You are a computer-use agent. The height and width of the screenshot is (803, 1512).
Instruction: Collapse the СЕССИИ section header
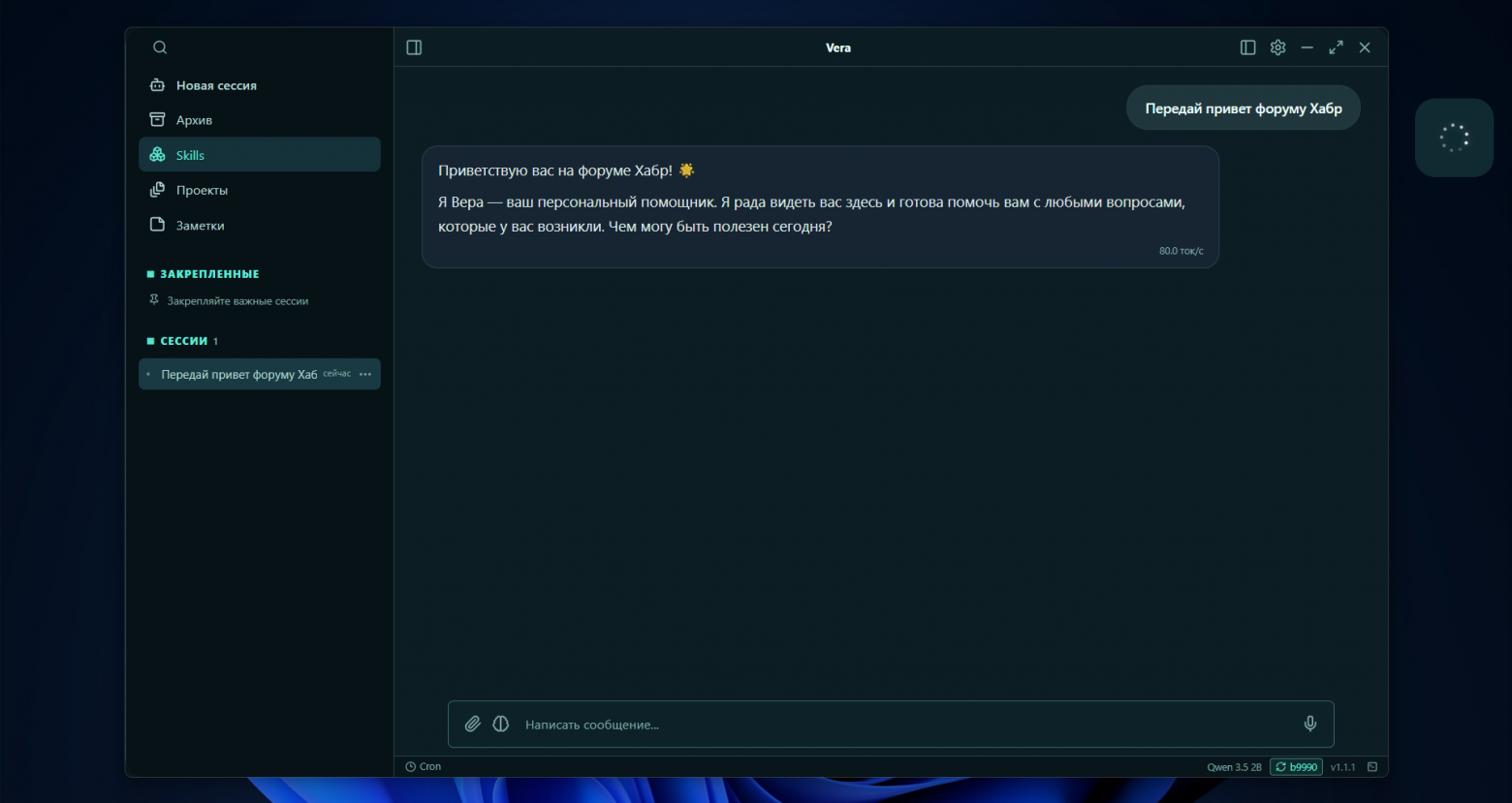coord(182,341)
